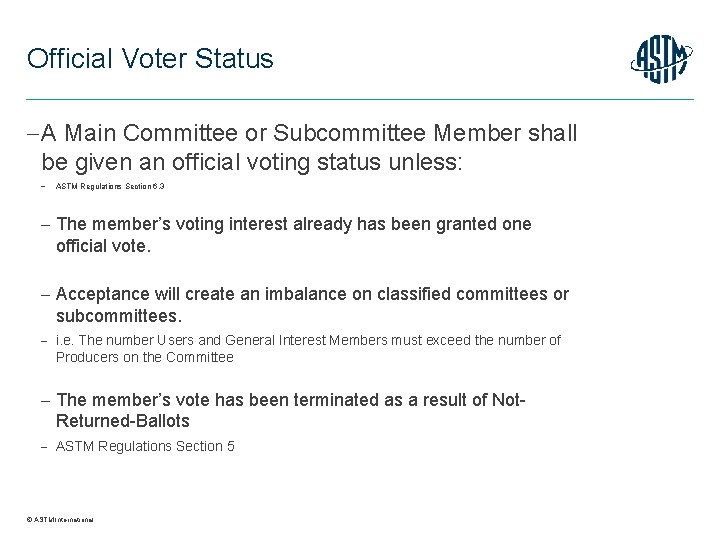Click the "ASTM Regulations Section 5" reference

145,446
